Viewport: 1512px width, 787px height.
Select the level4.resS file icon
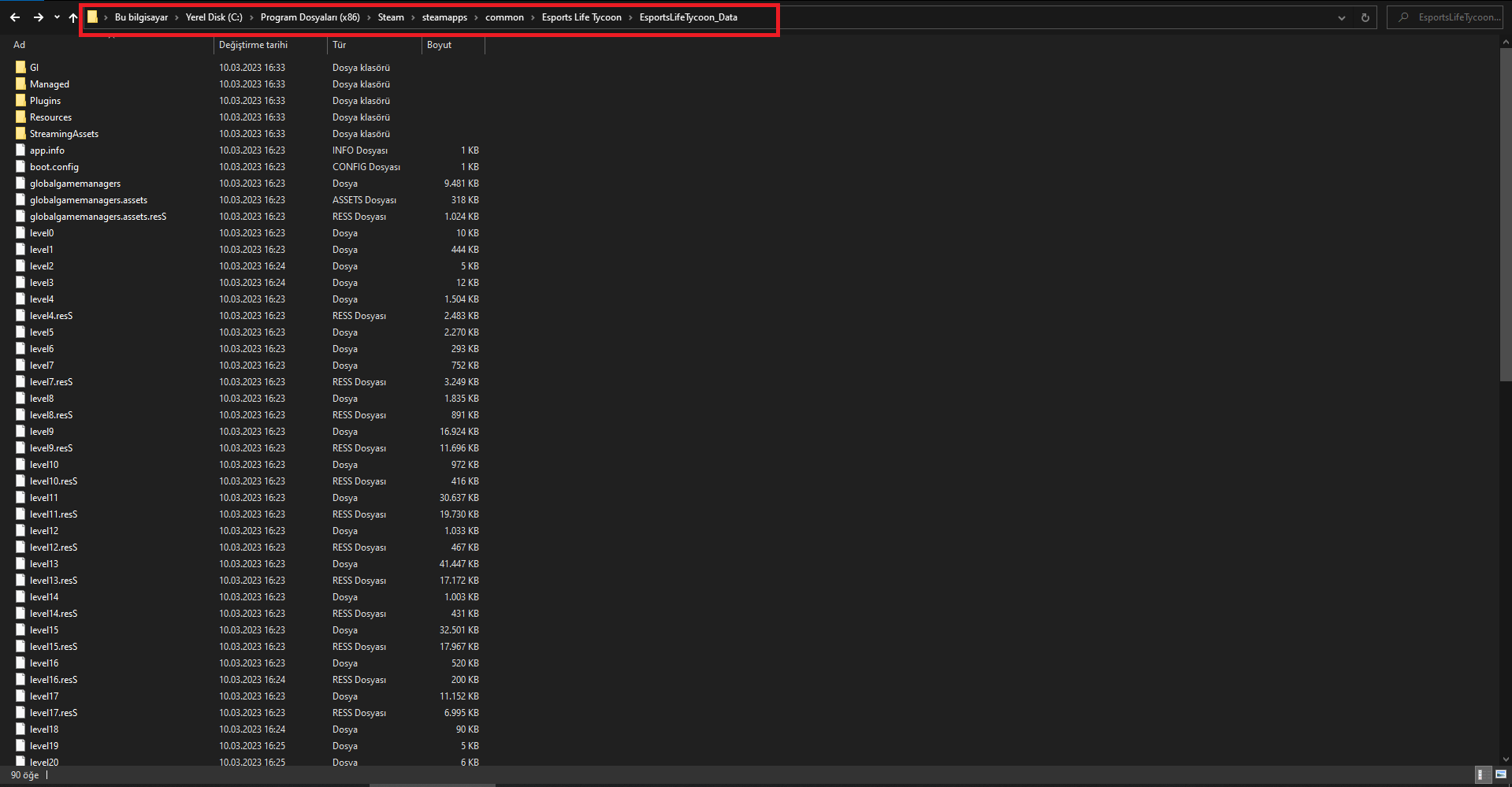[x=20, y=315]
